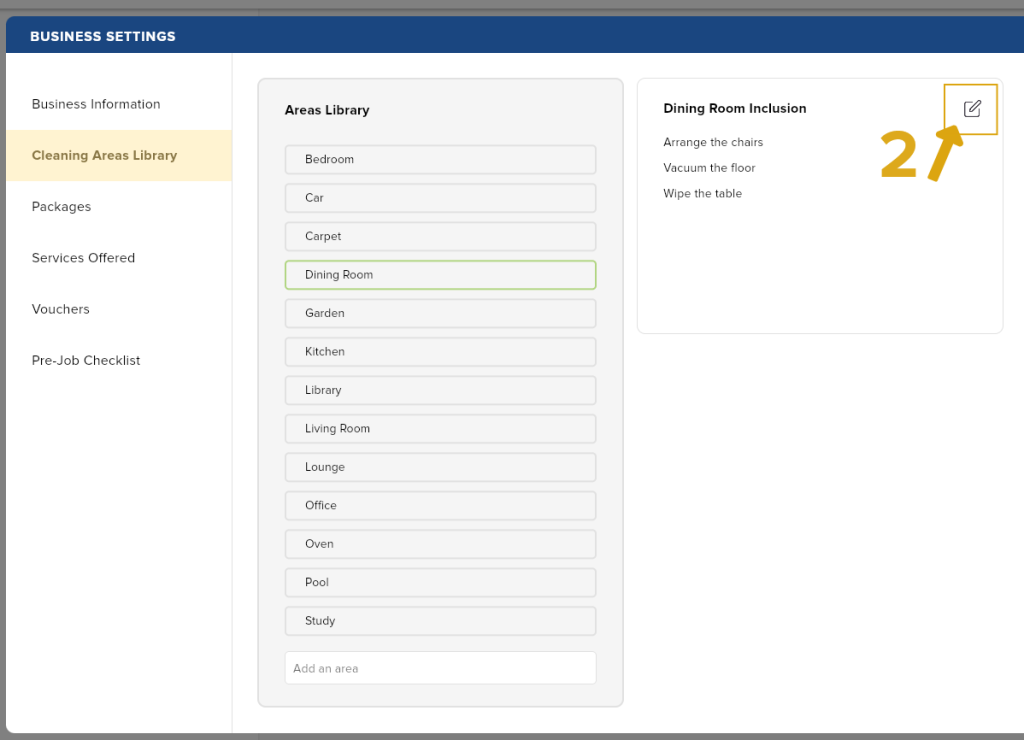Click the Add an area input field

tap(440, 668)
